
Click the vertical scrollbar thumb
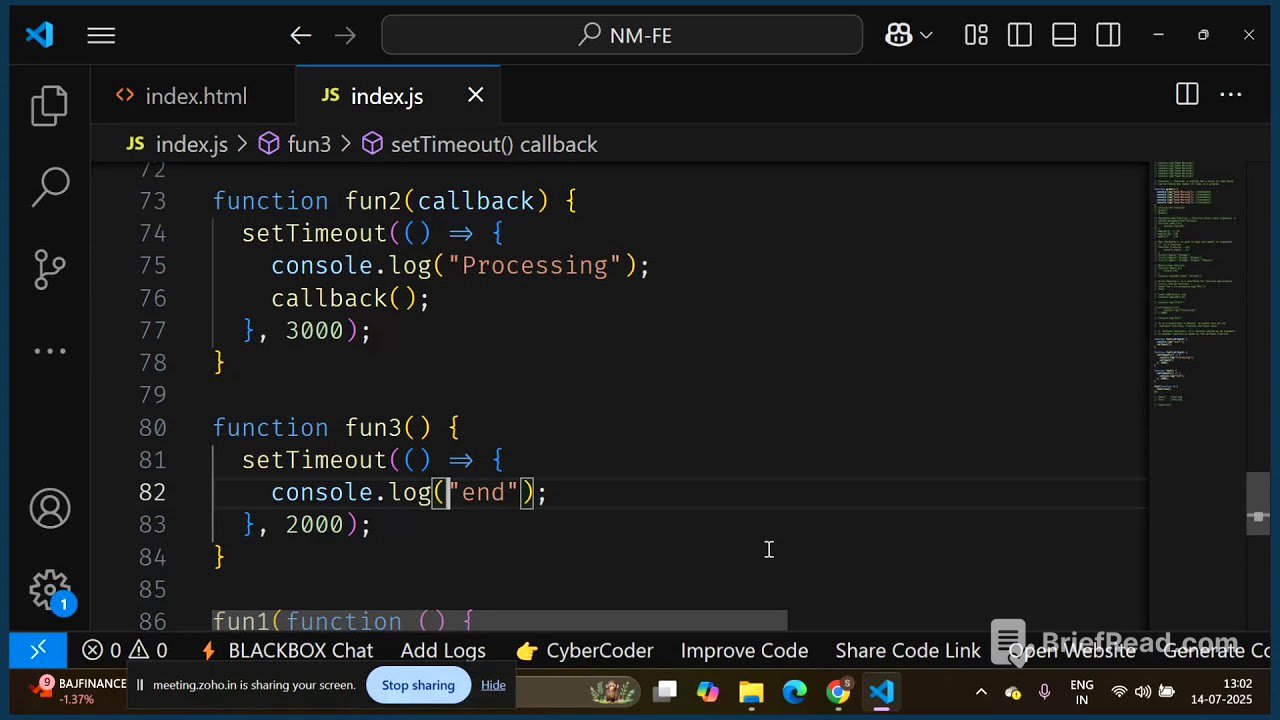1258,504
